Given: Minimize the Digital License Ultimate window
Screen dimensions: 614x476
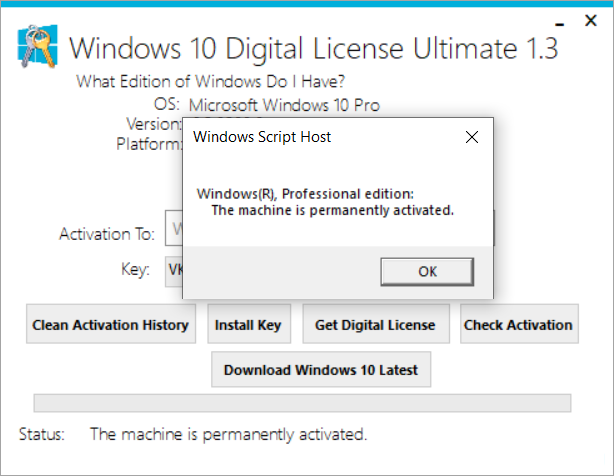Looking at the screenshot, I should (x=560, y=24).
